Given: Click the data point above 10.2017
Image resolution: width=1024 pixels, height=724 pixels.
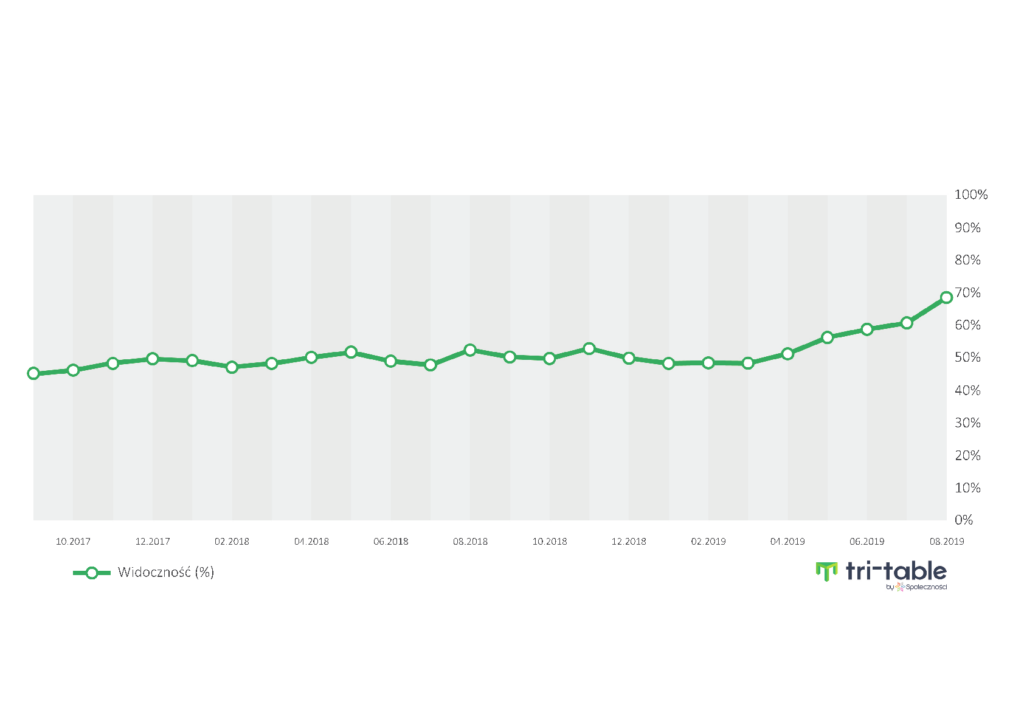Looking at the screenshot, I should click(73, 370).
